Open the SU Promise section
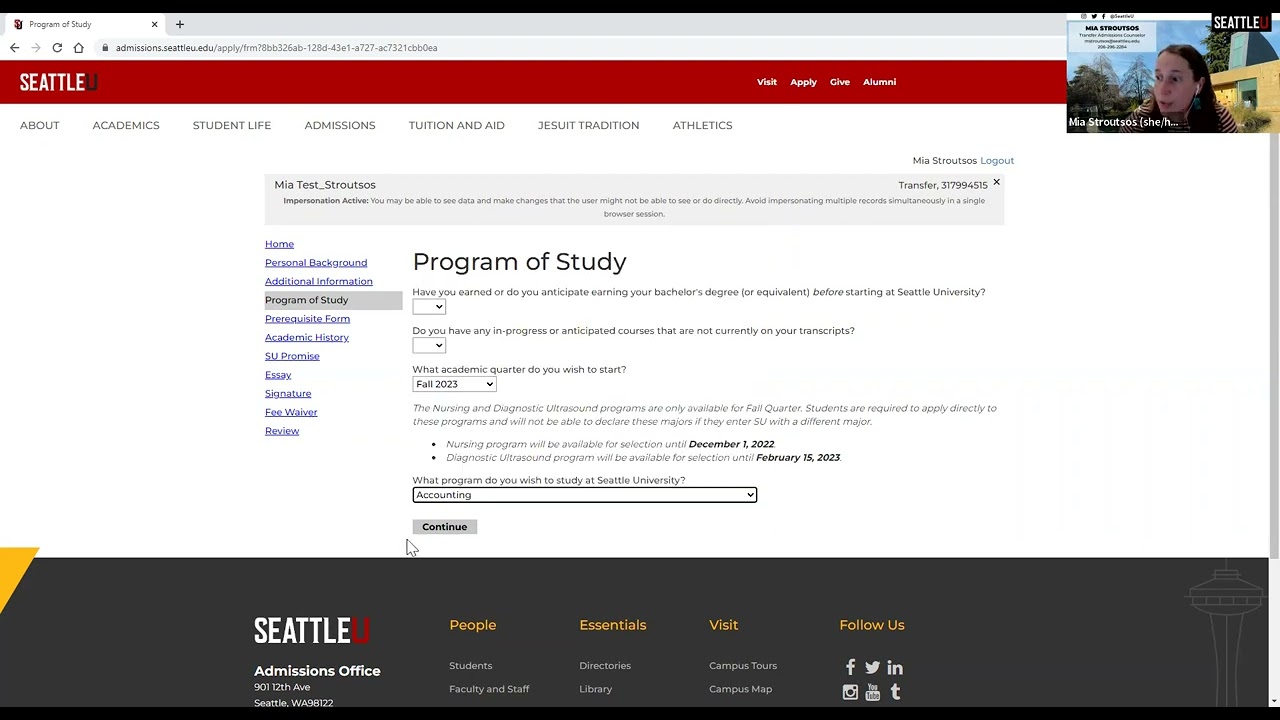 [x=292, y=356]
